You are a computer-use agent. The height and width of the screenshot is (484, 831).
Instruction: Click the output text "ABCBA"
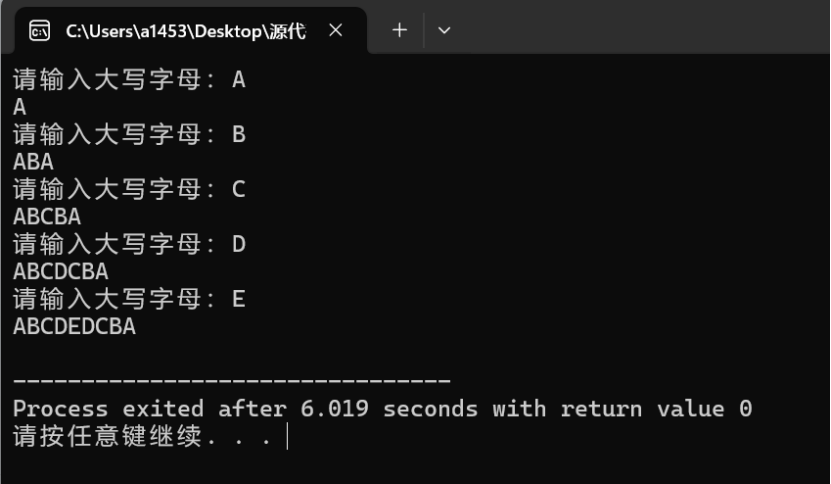point(47,216)
